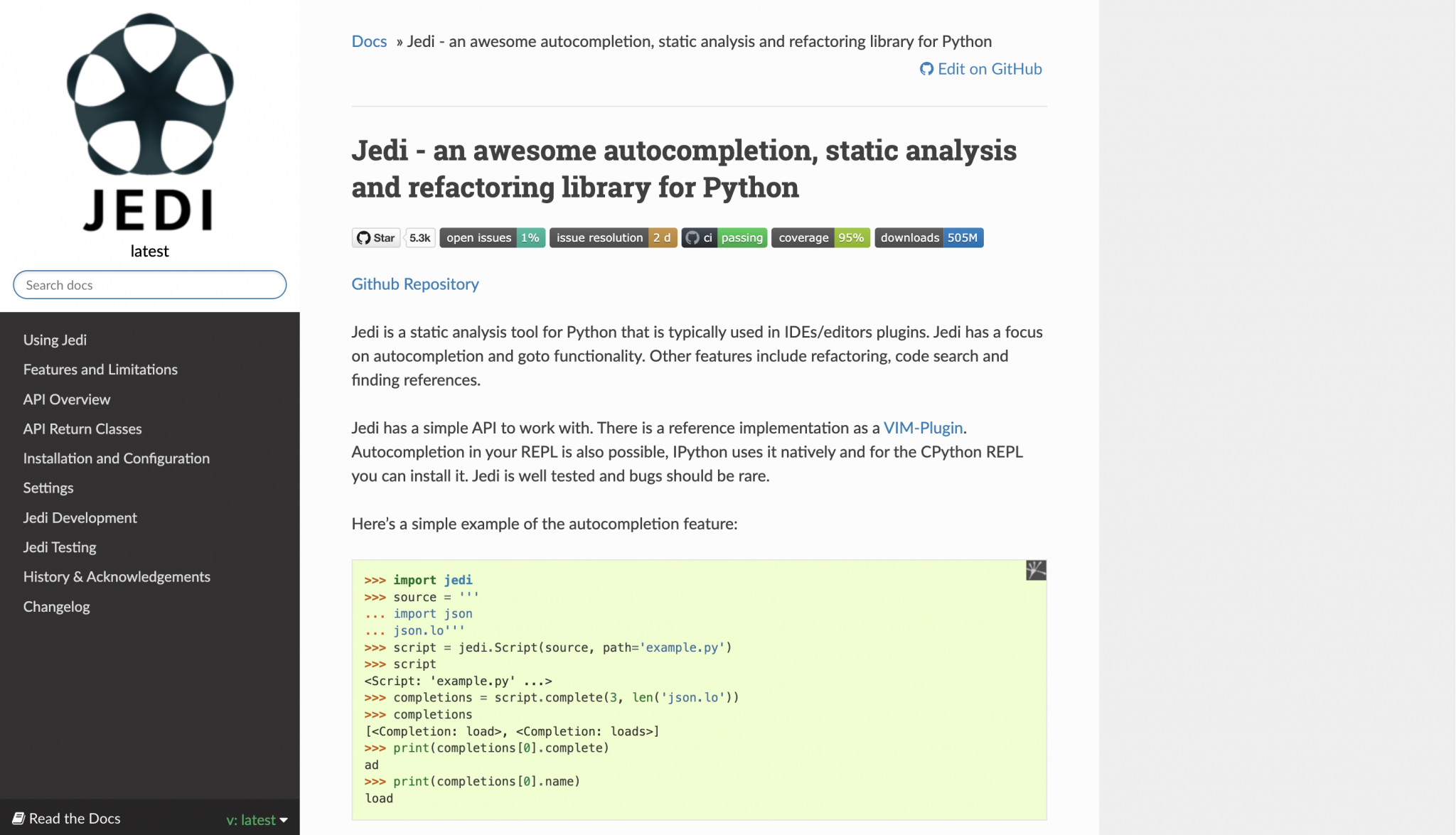Screen dimensions: 1456x835
Task: Open Installation and Configuration section
Action: tap(116, 458)
